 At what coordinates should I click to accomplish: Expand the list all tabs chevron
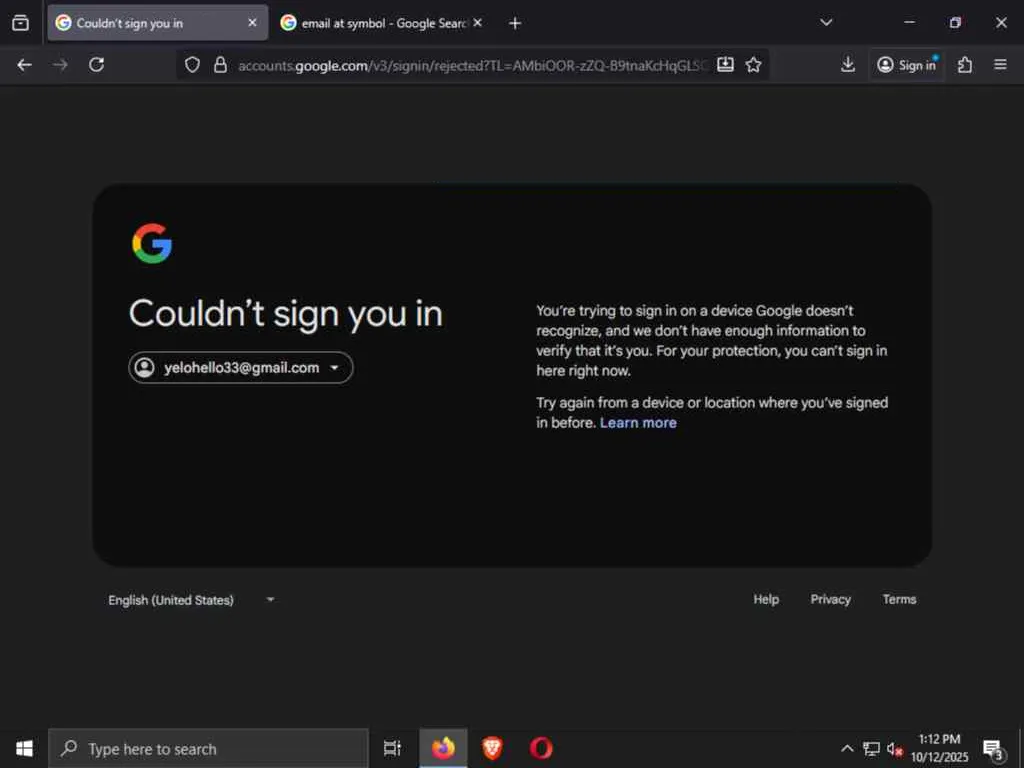(826, 23)
